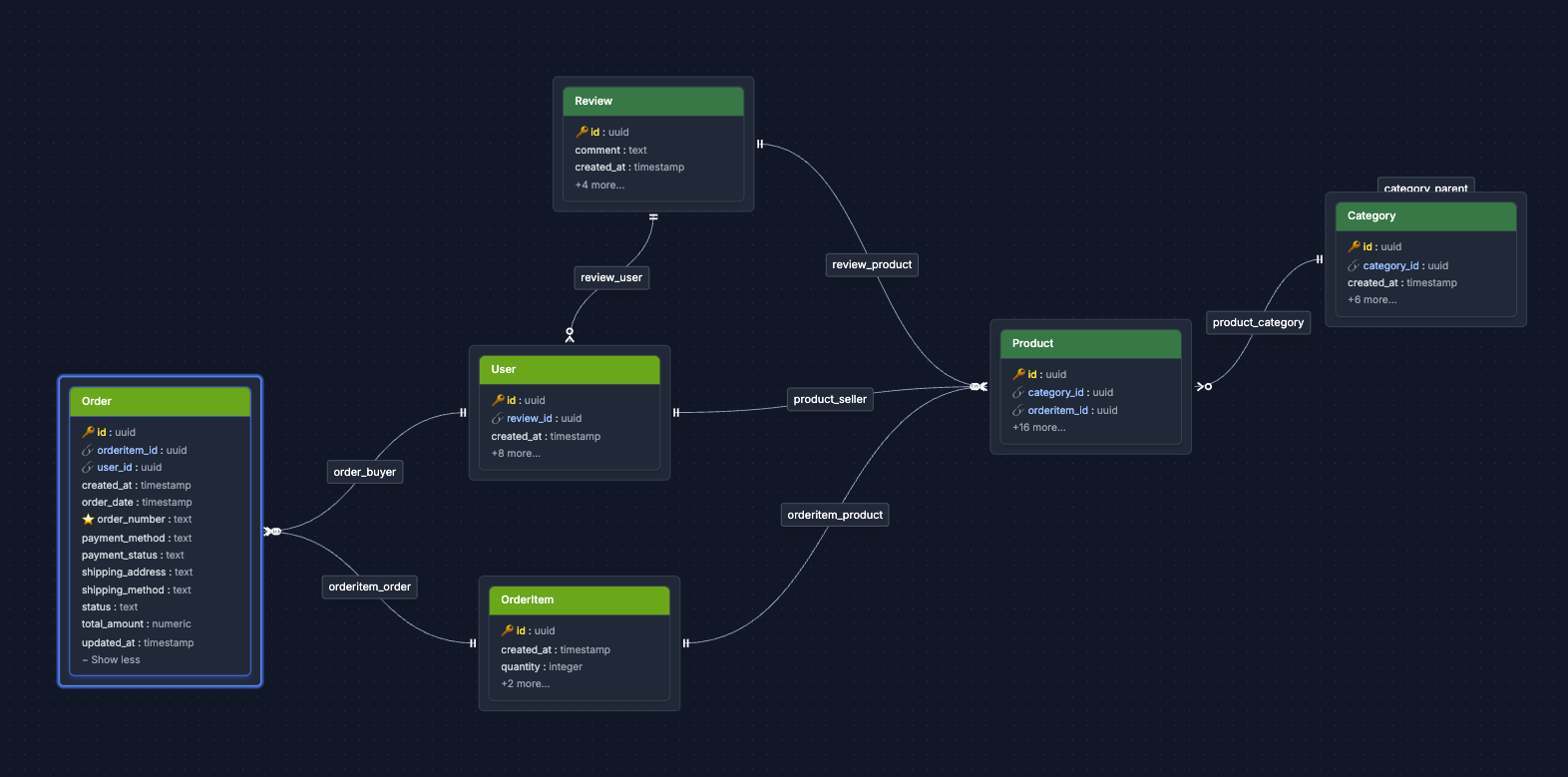The width and height of the screenshot is (1568, 777).
Task: Select the review_user relationship label
Action: [x=611, y=277]
